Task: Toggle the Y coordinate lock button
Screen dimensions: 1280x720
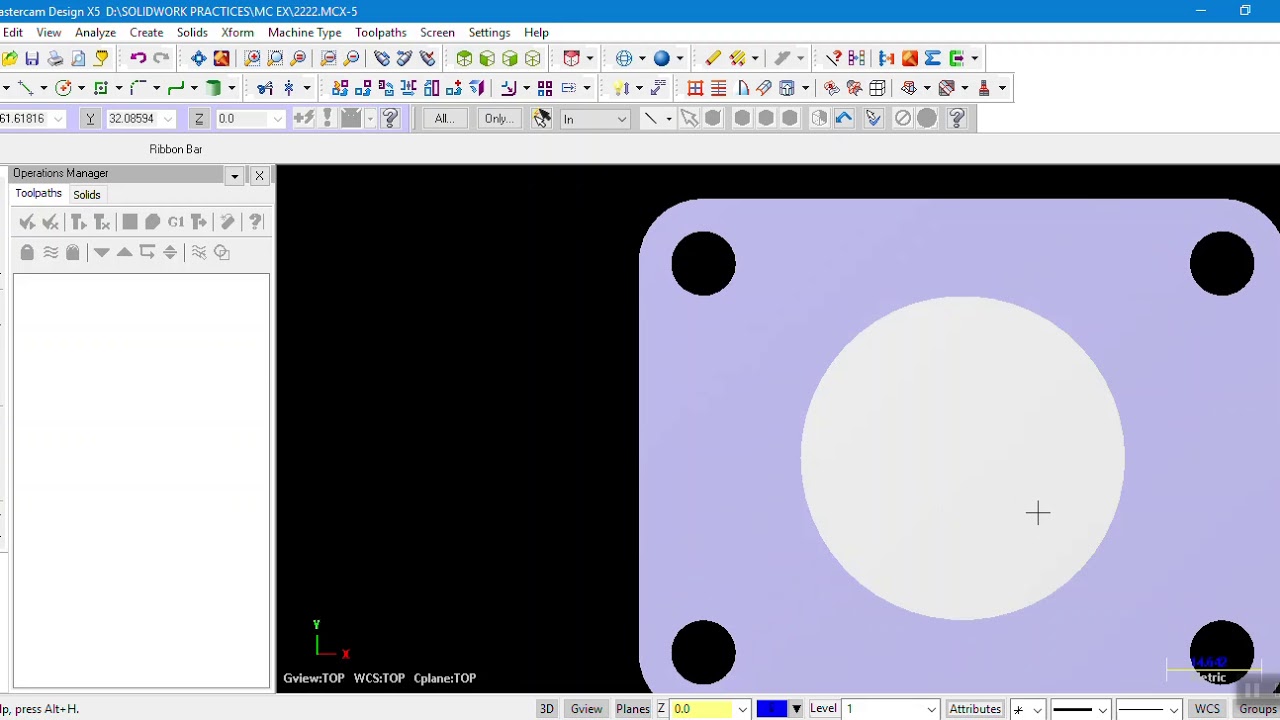Action: pyautogui.click(x=90, y=119)
